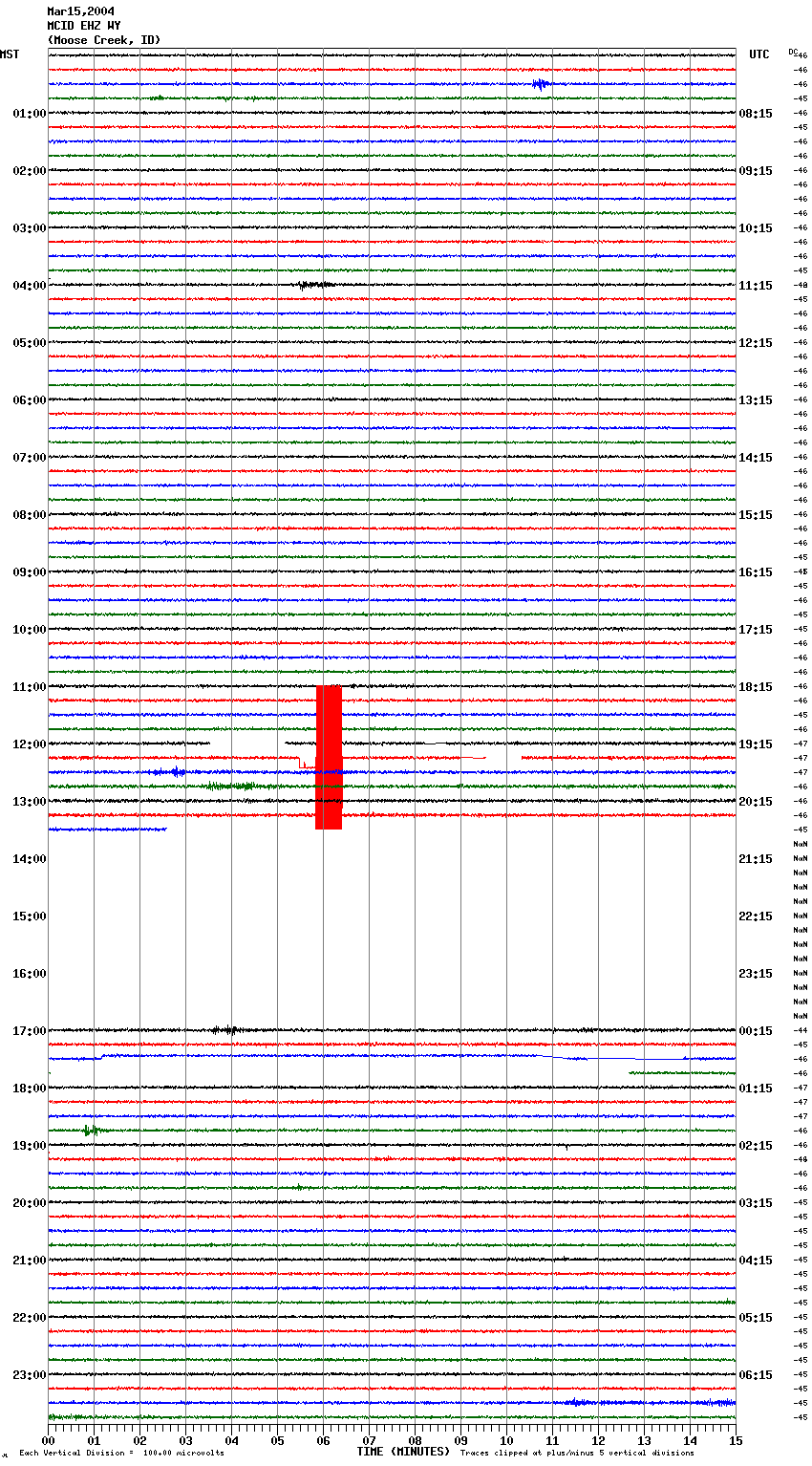Select the 23:00 MST time label
812x1466 pixels.
(30, 1375)
